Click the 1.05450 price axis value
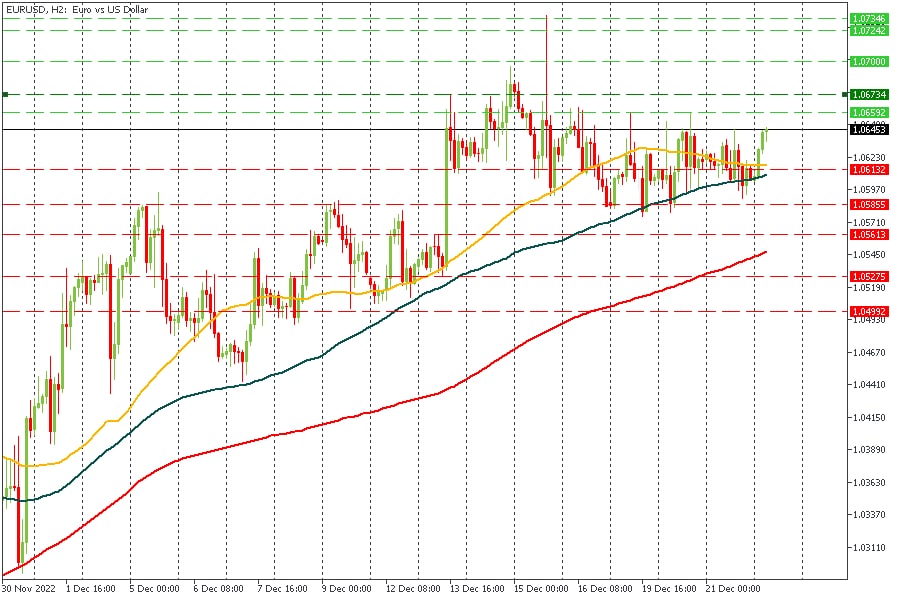The image size is (900, 600). pos(870,254)
